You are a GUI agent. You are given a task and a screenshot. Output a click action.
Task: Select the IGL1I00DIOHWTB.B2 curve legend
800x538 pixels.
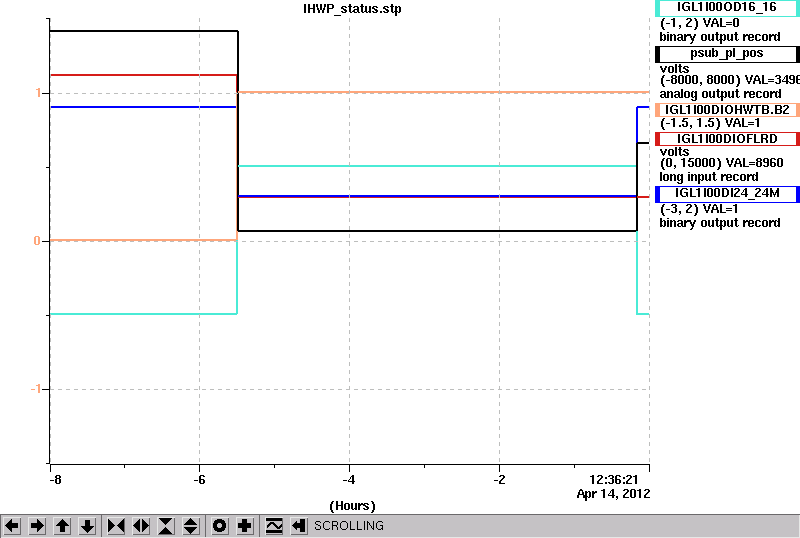[x=727, y=110]
